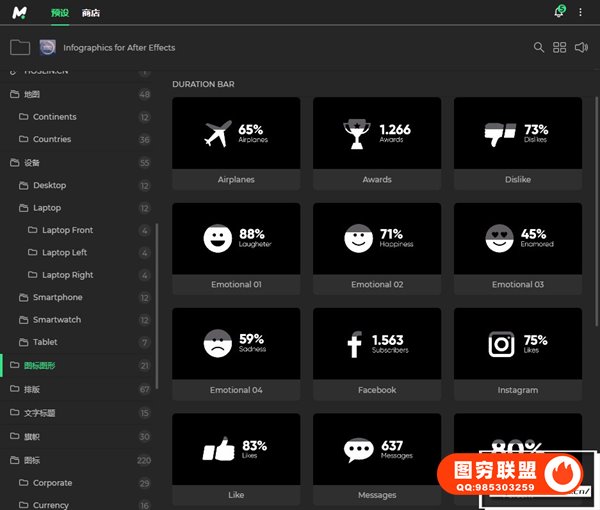Image resolution: width=600 pixels, height=510 pixels.
Task: Select the Smartwatch folder
Action: tap(56, 320)
